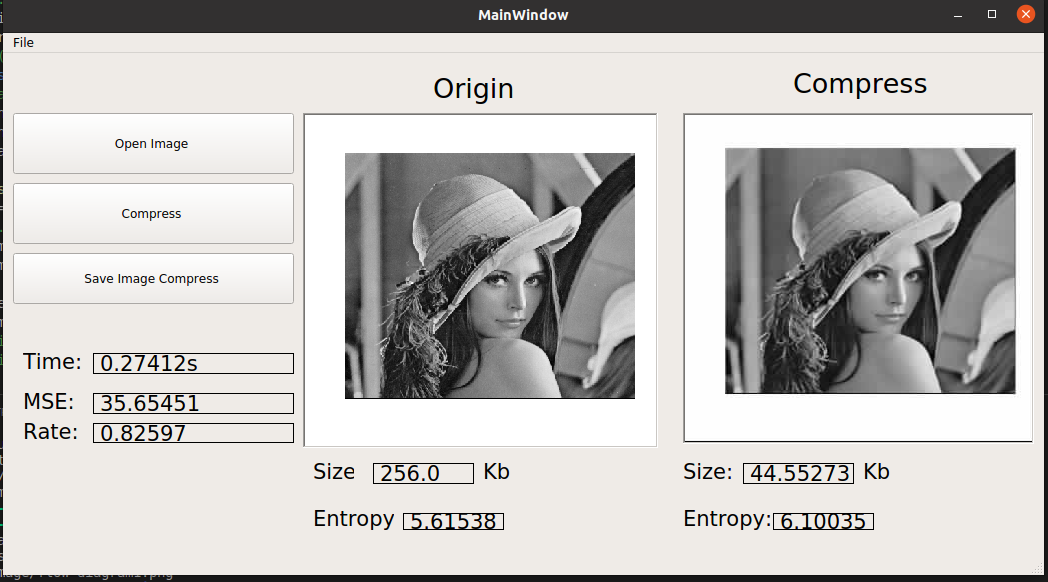Click the original image Size field 256.0
This screenshot has height=582, width=1048.
tap(423, 473)
